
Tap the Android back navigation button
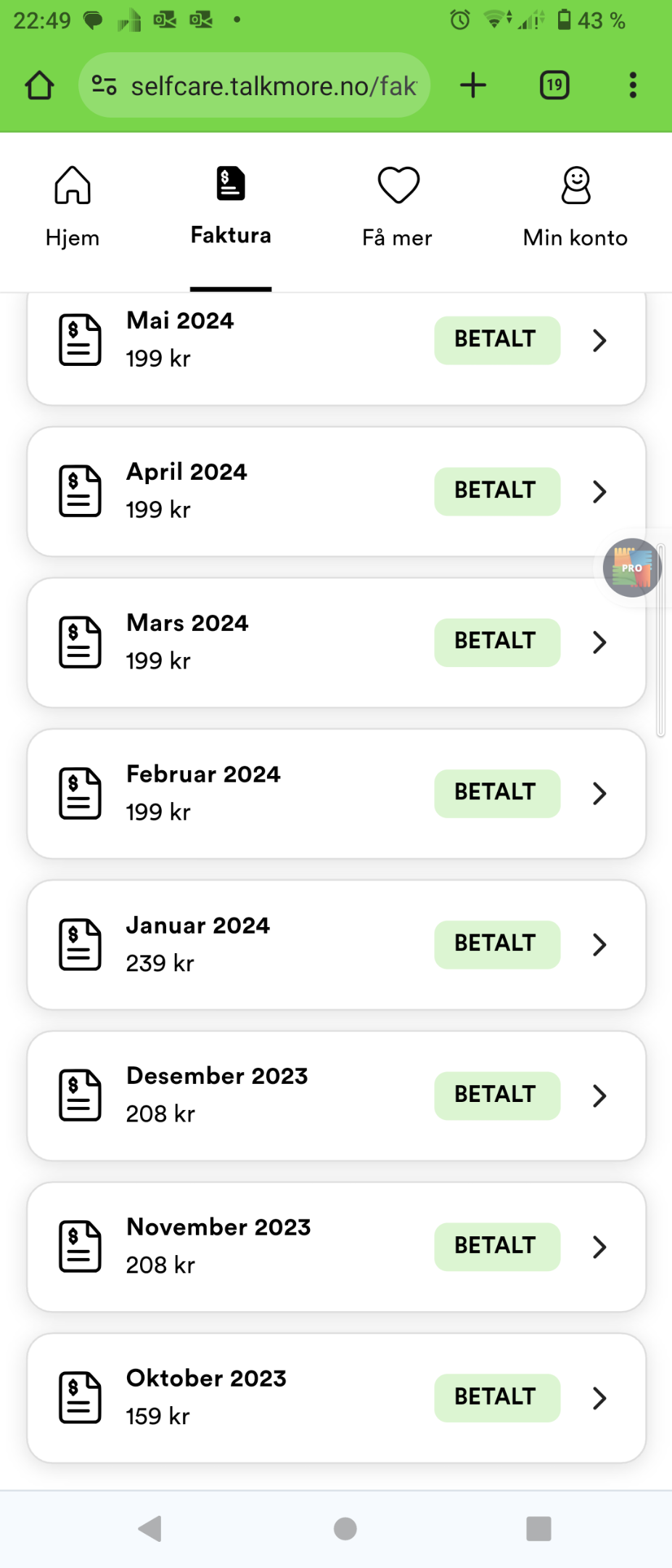pos(150,1528)
